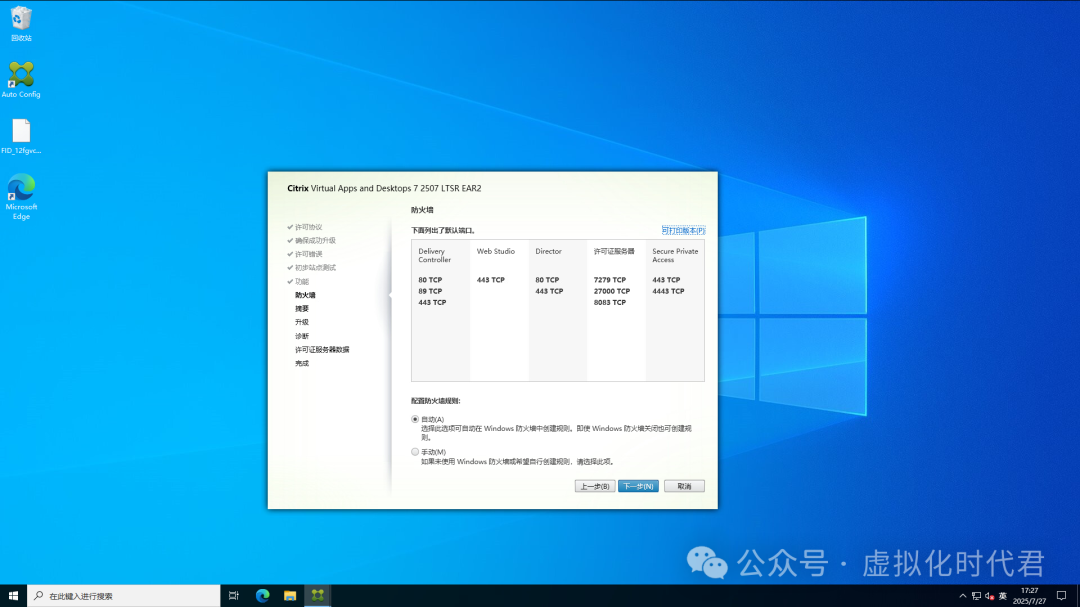Select the 许可错误 step in the sidebar

tap(309, 254)
